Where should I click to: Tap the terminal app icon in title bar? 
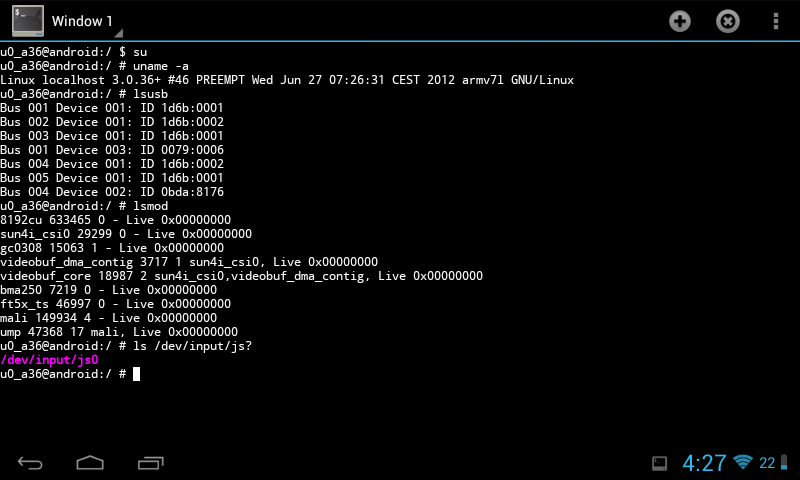click(x=28, y=21)
